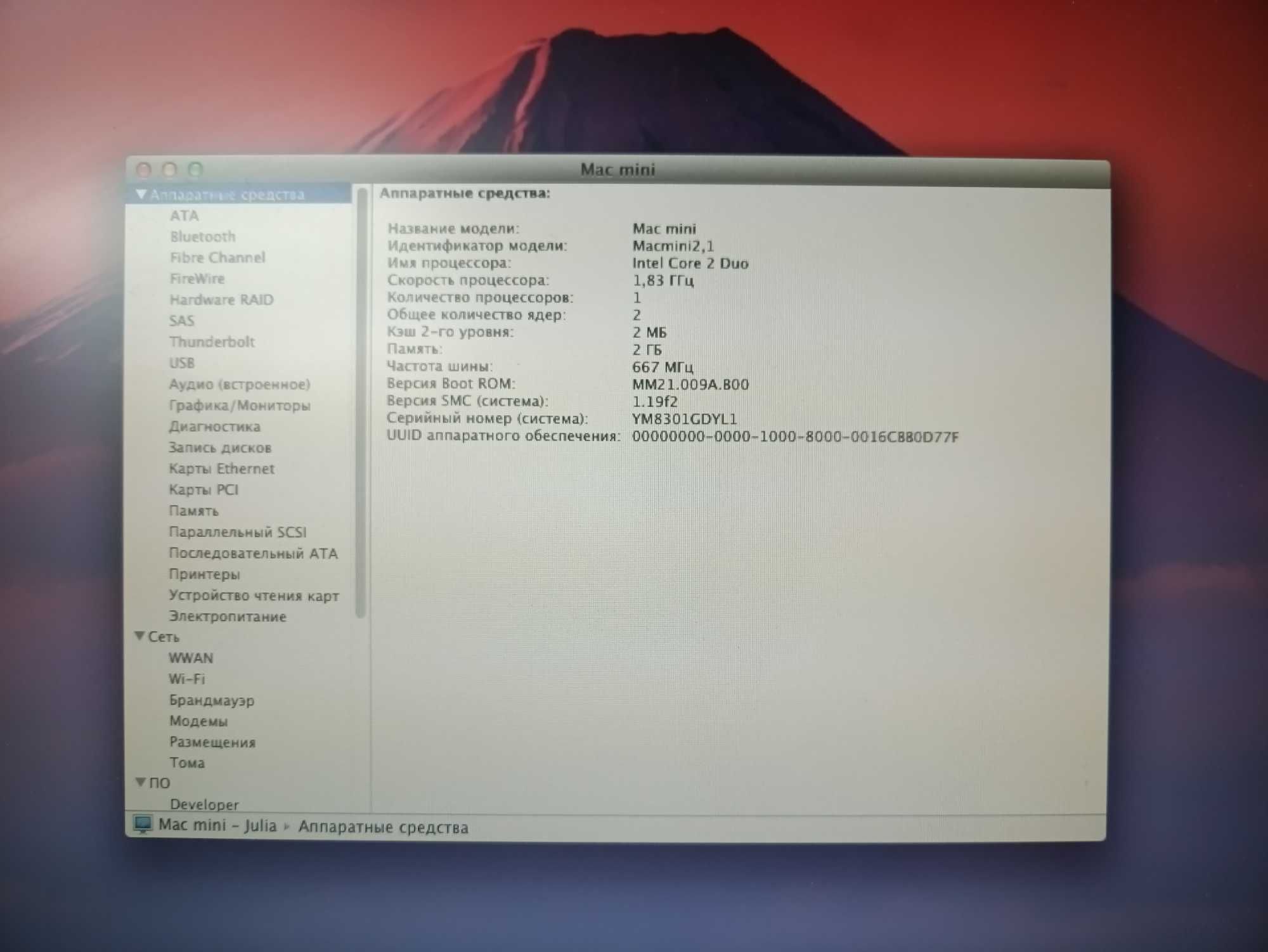Close the Mac mini window
Viewport: 1268px width, 952px height.
[144, 170]
